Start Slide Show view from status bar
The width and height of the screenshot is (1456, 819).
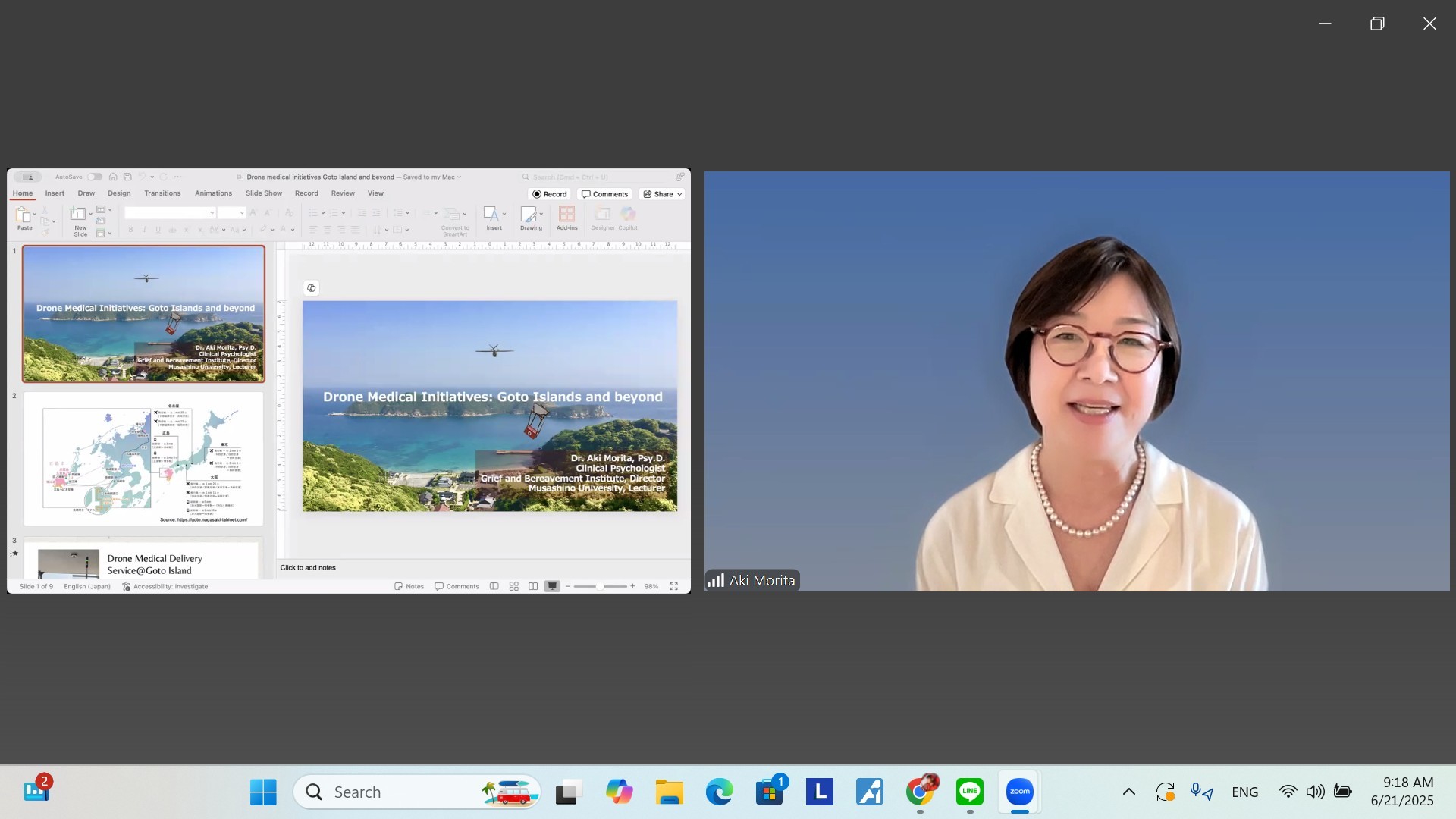(552, 586)
